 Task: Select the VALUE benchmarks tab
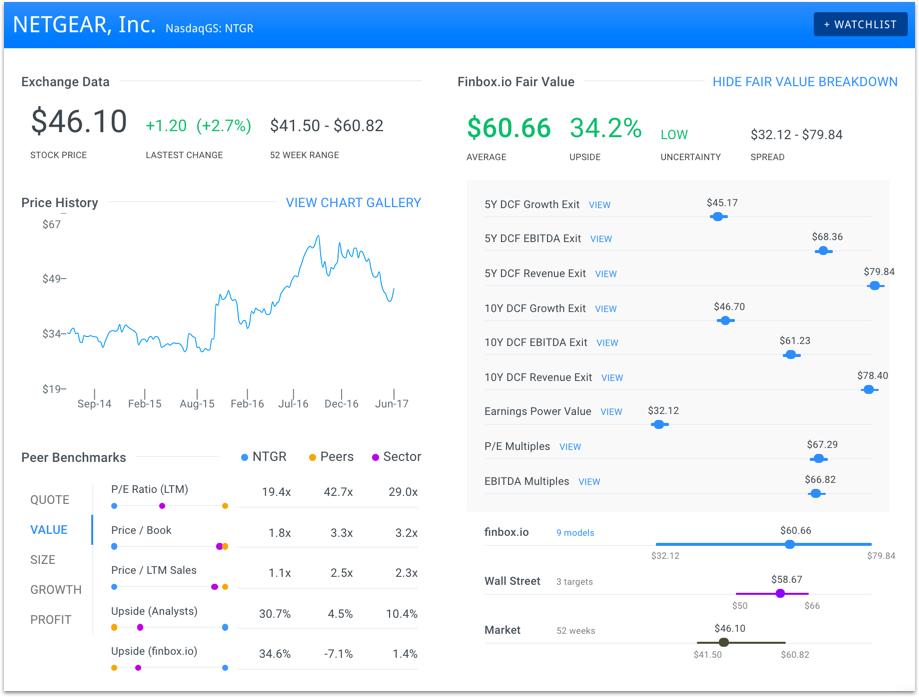(x=49, y=530)
